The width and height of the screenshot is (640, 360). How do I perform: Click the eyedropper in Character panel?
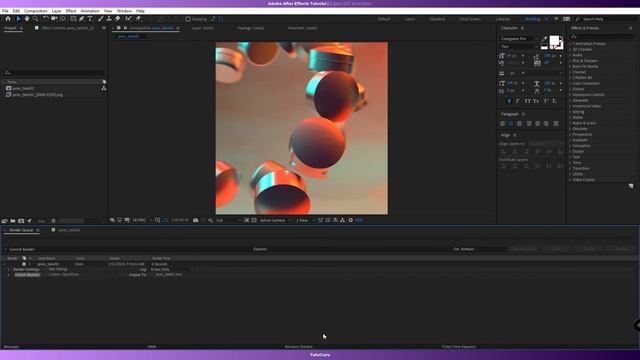[x=544, y=39]
